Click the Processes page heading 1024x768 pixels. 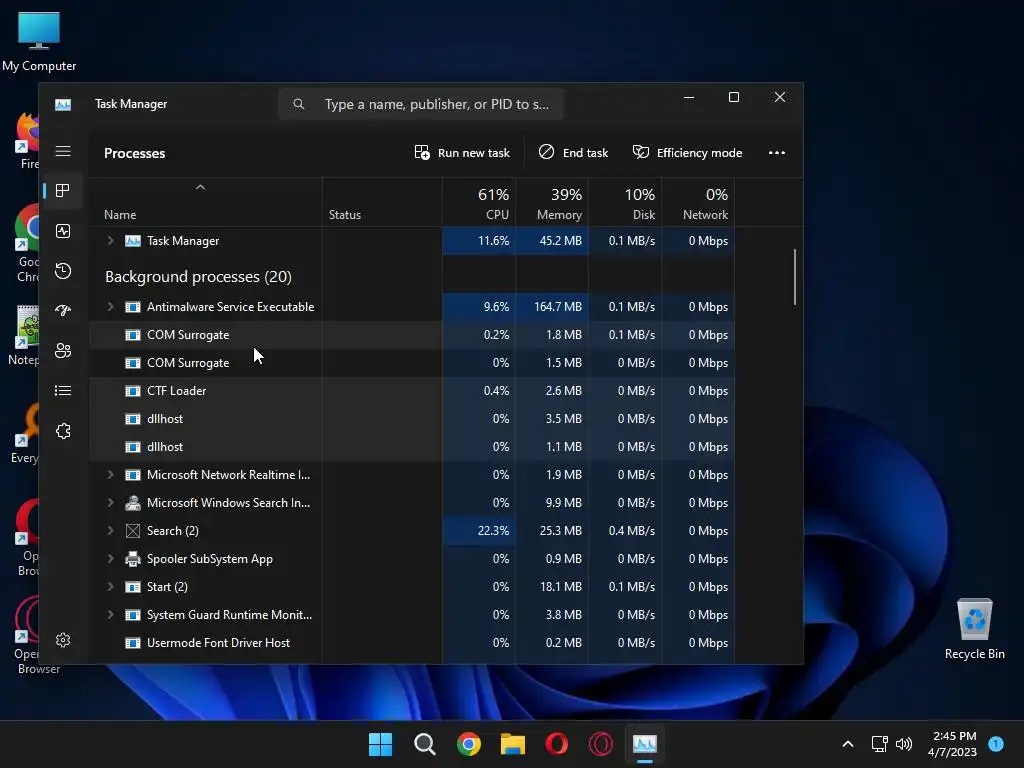tap(135, 153)
